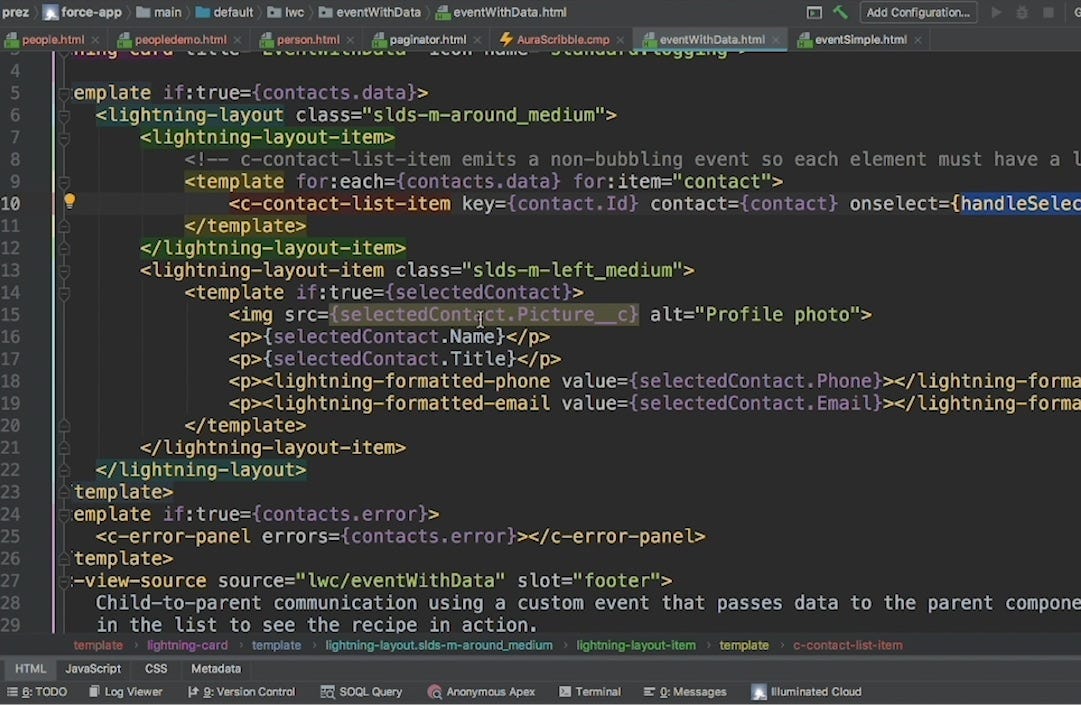
Task: Click lightning-card in the bottom breadcrumb
Action: pyautogui.click(x=187, y=646)
